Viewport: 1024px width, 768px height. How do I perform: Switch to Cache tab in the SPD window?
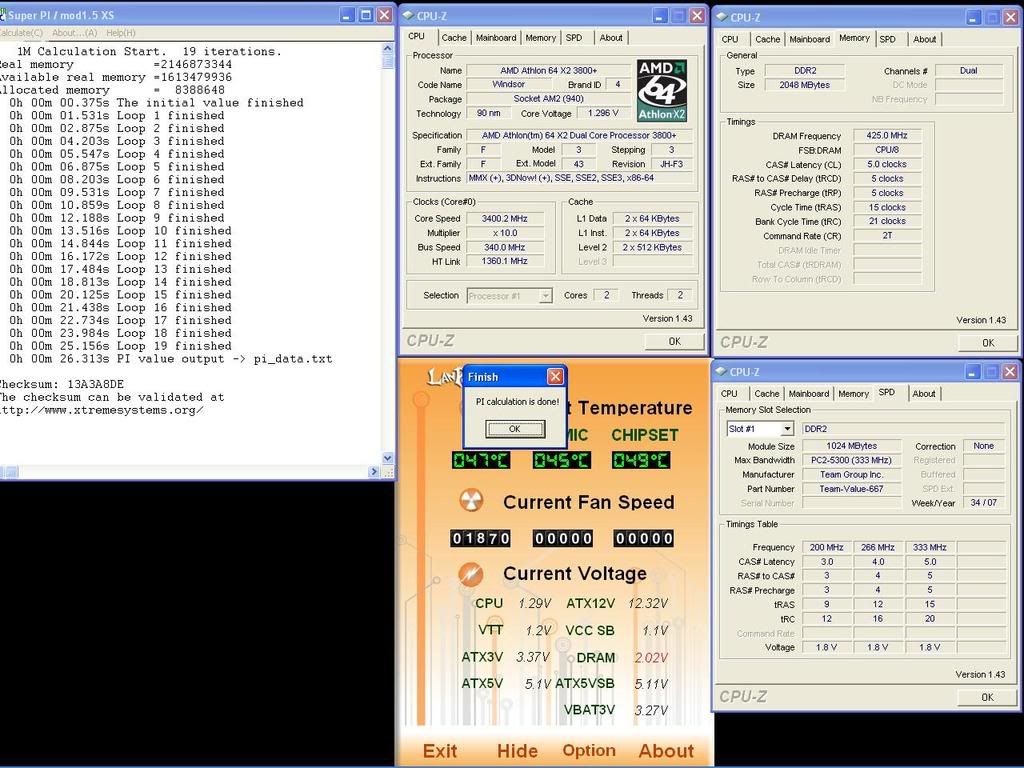(767, 394)
